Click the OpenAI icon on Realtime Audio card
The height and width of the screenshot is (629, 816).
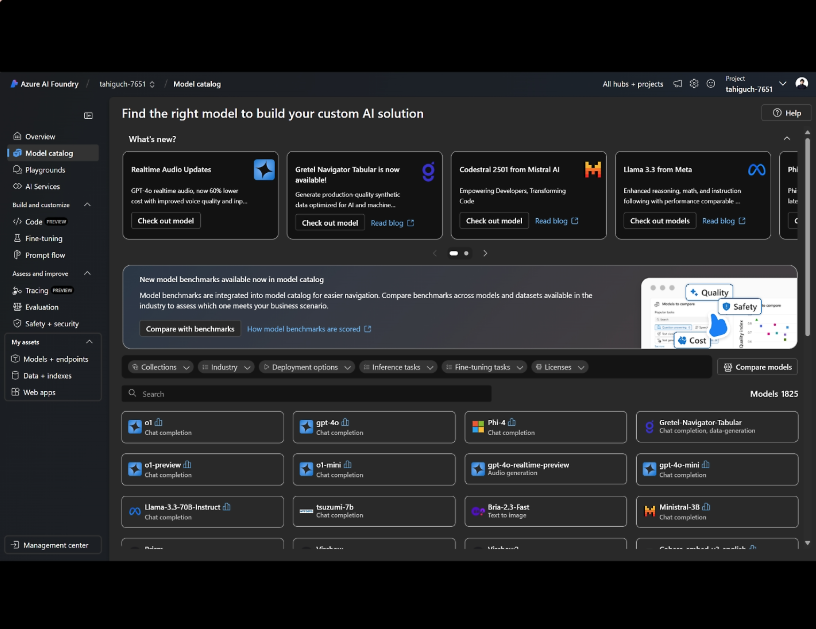coord(264,170)
